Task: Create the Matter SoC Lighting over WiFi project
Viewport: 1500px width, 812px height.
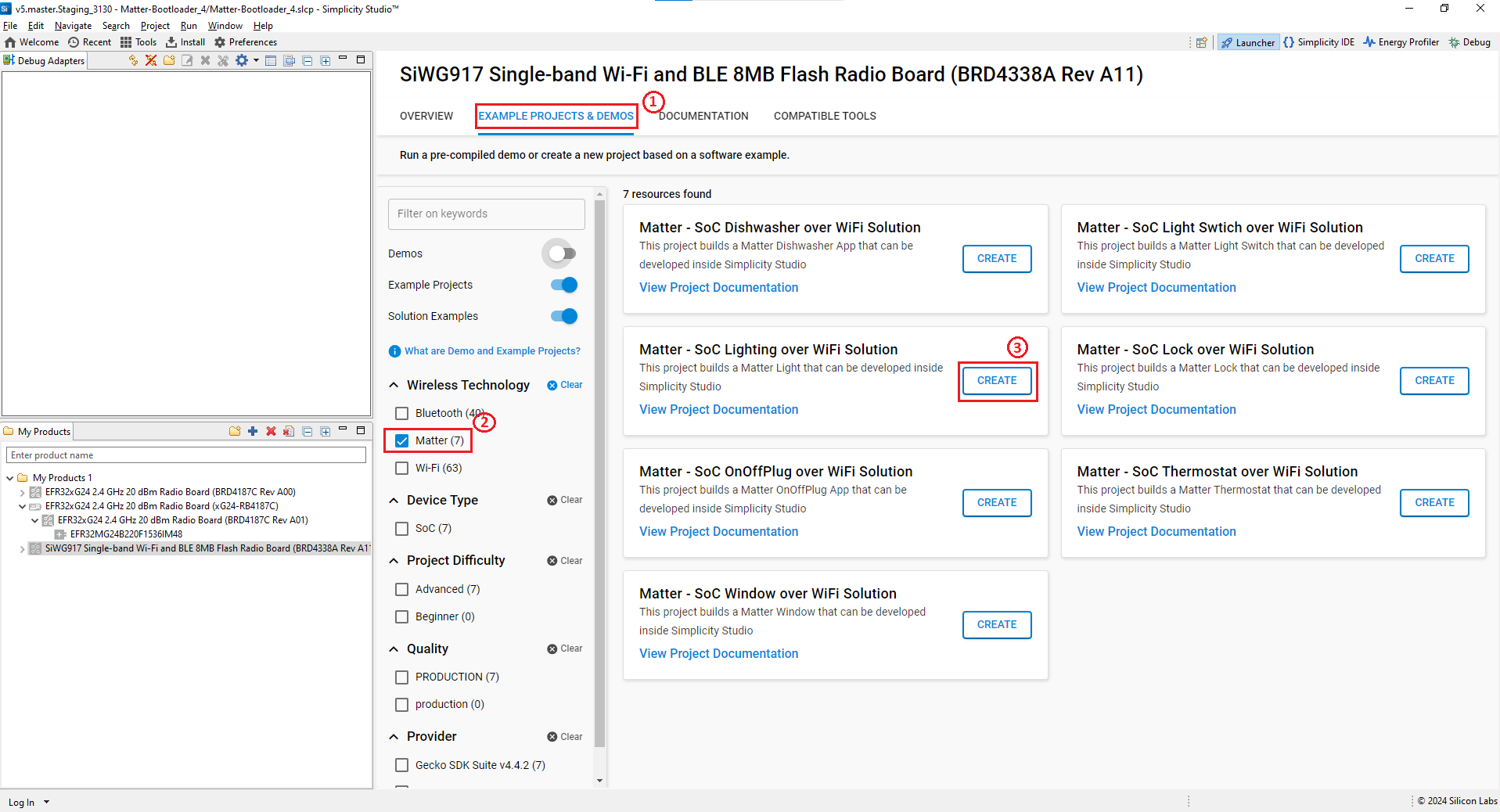Action: pos(997,380)
